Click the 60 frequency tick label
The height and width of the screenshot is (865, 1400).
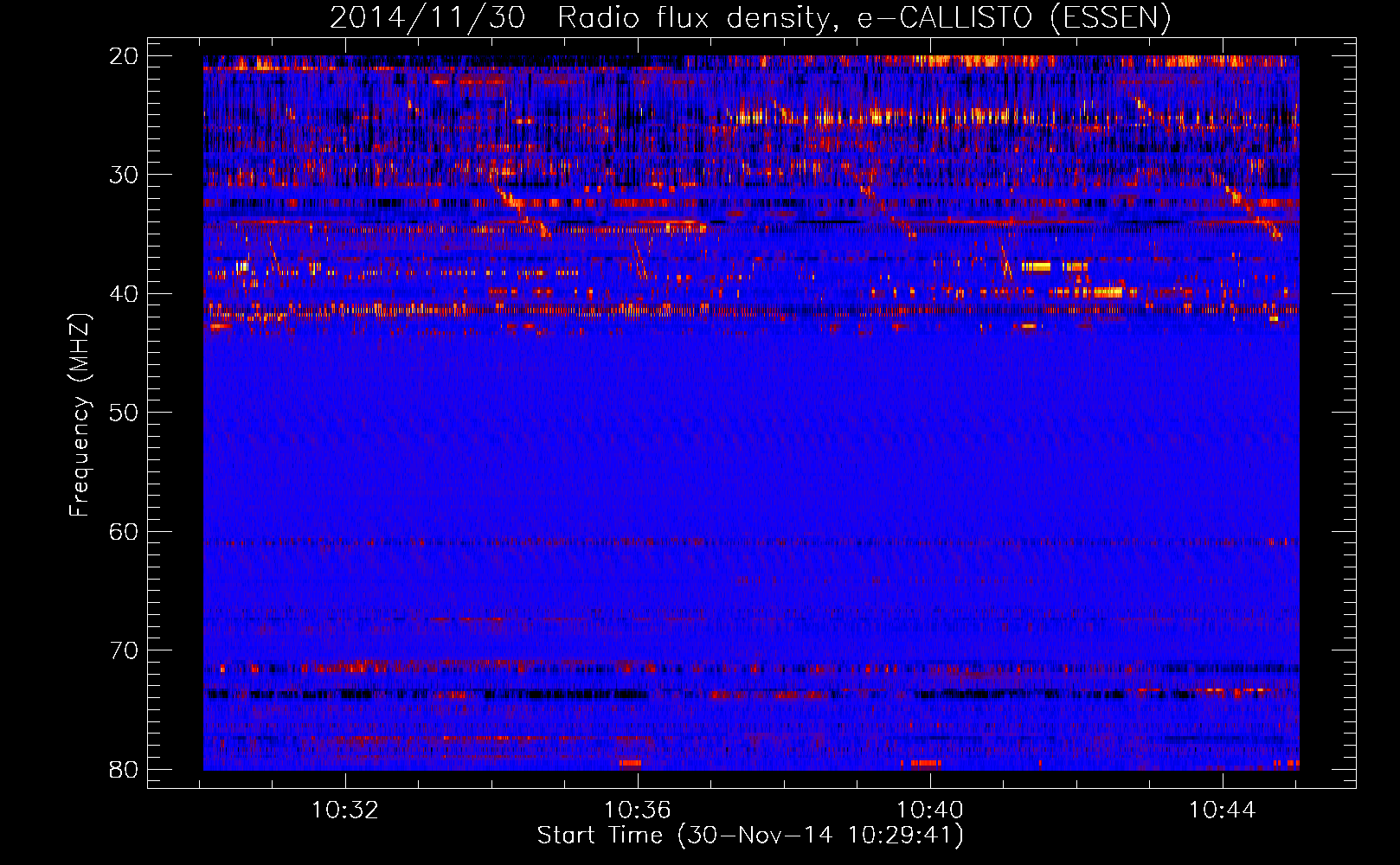[124, 531]
